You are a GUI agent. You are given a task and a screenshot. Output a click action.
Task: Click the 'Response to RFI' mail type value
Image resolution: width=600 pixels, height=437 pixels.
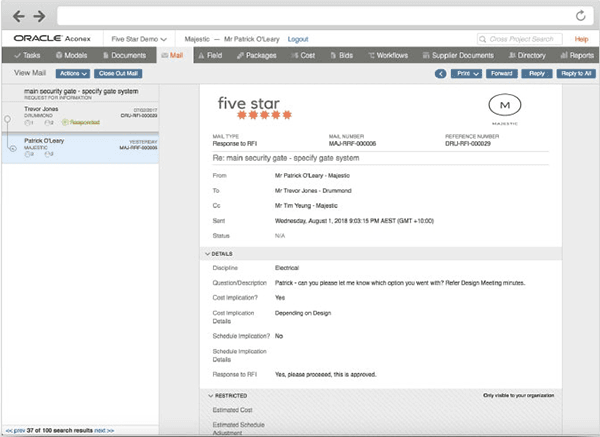[235, 143]
